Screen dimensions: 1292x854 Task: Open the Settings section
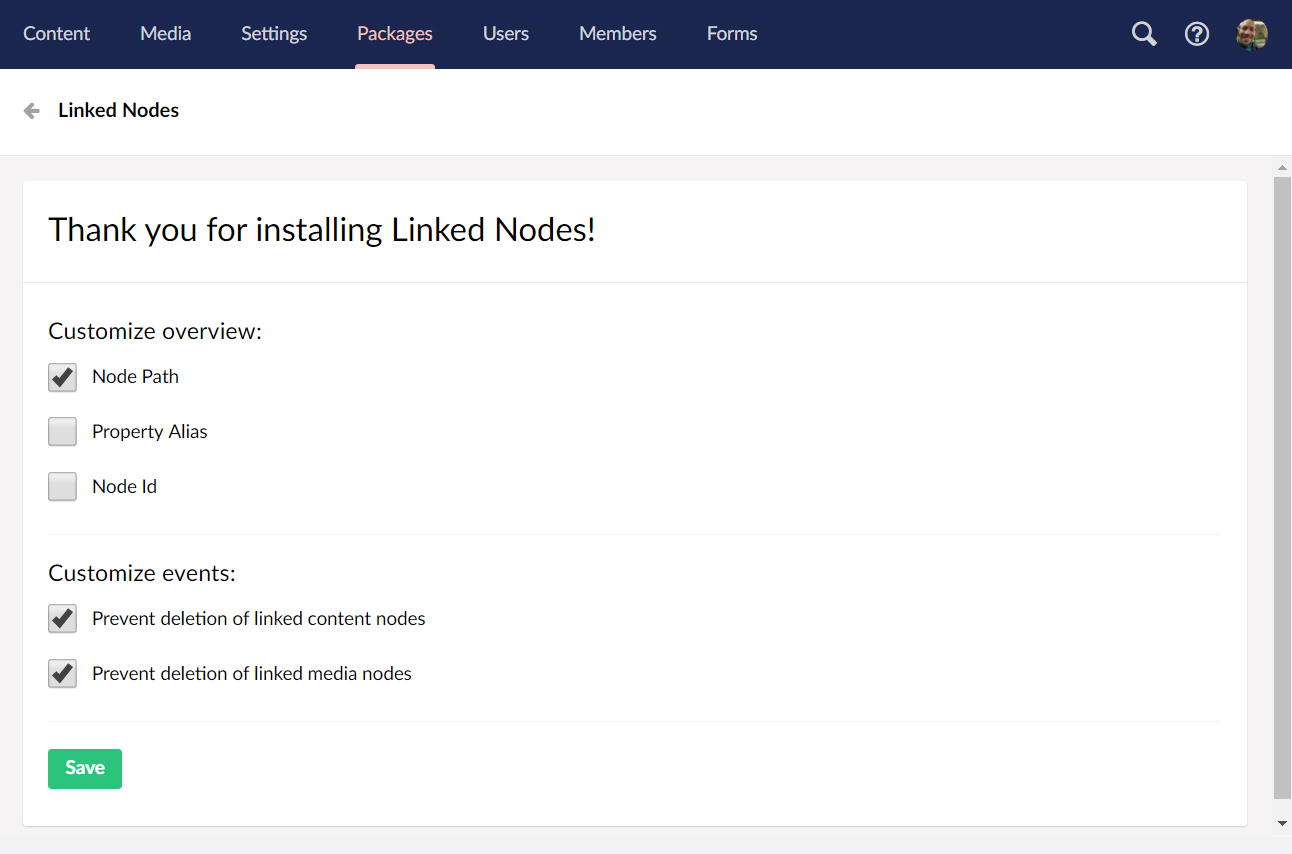(x=274, y=34)
